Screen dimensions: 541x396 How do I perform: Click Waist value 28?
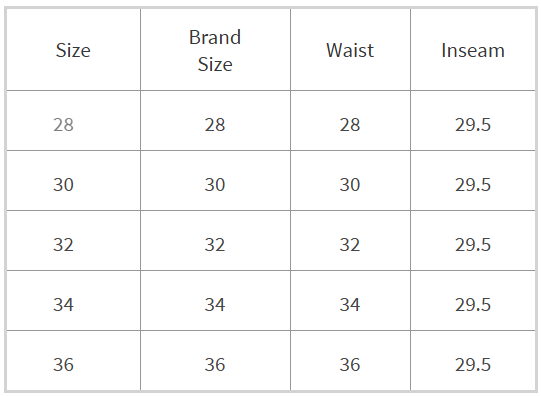pyautogui.click(x=350, y=125)
